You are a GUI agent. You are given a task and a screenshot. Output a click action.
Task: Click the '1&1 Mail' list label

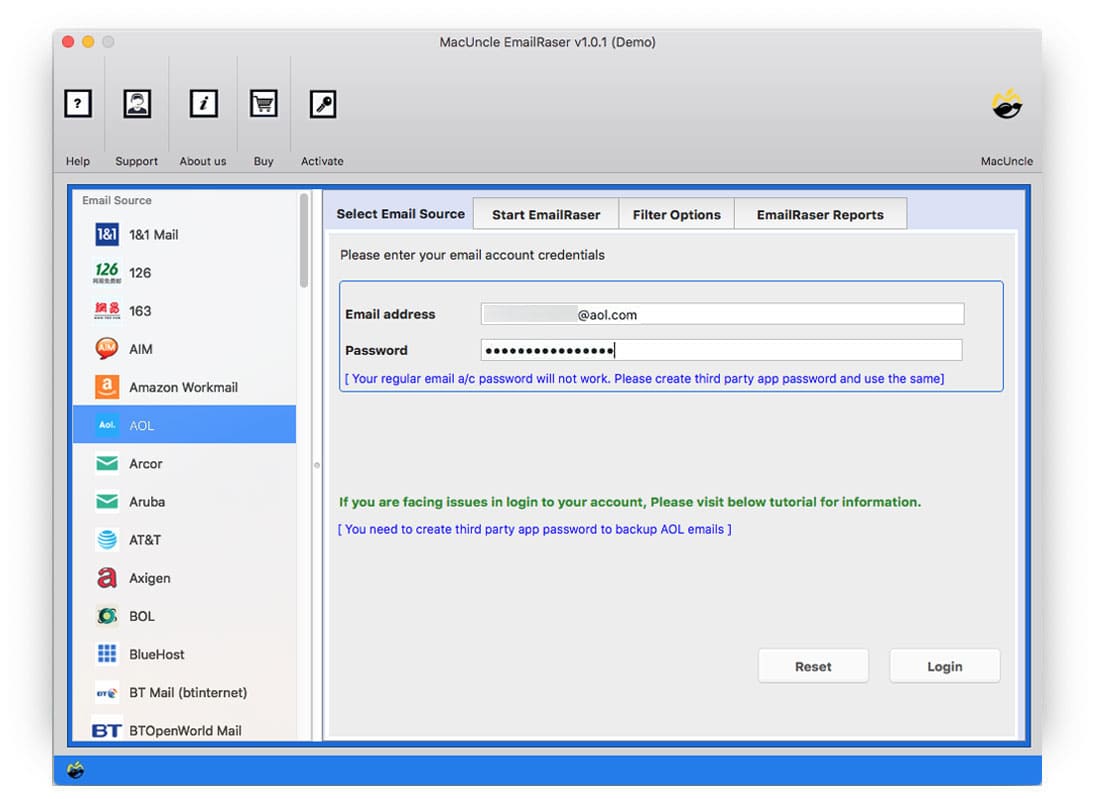click(x=154, y=235)
